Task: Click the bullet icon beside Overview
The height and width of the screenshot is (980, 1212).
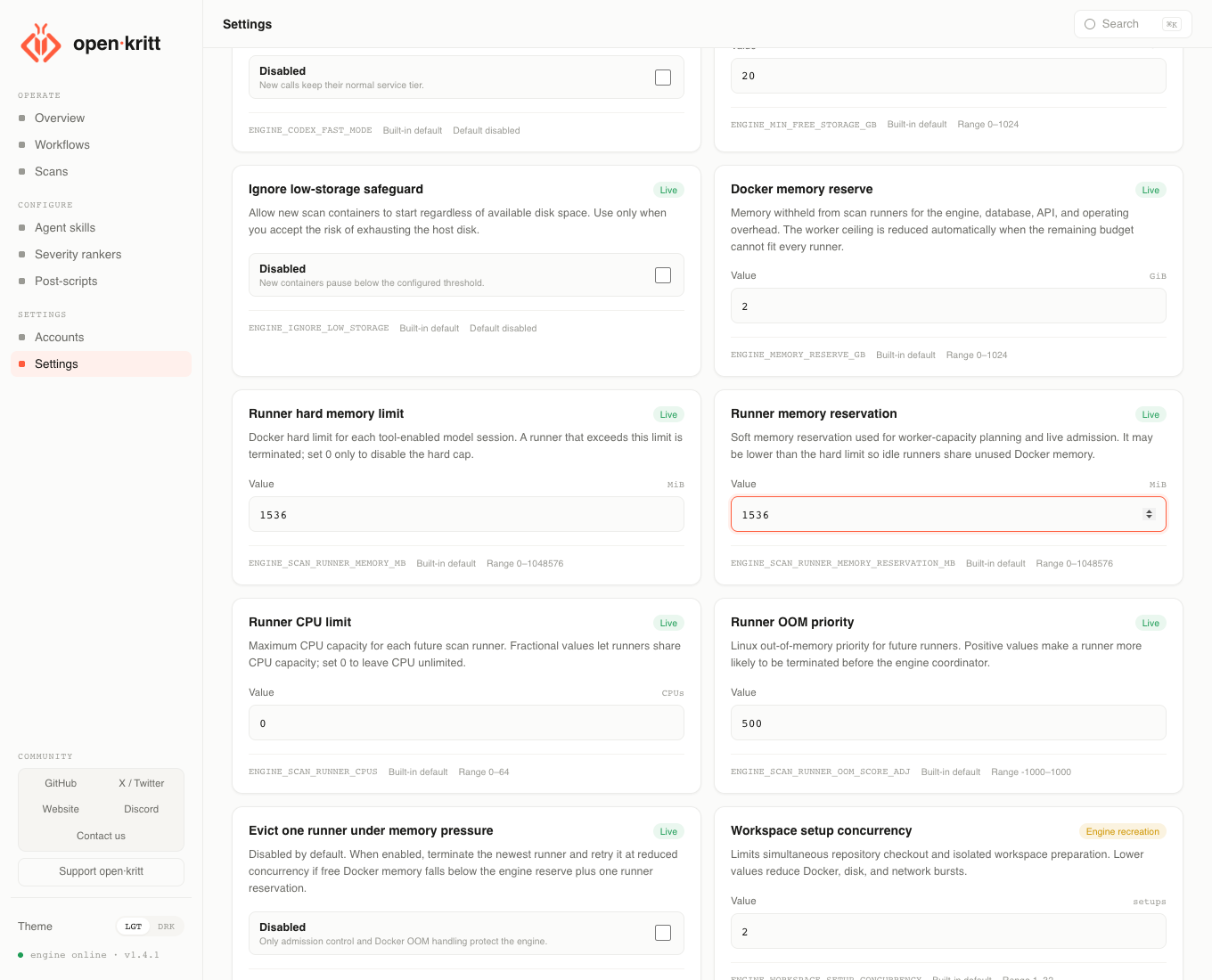Action: click(22, 118)
